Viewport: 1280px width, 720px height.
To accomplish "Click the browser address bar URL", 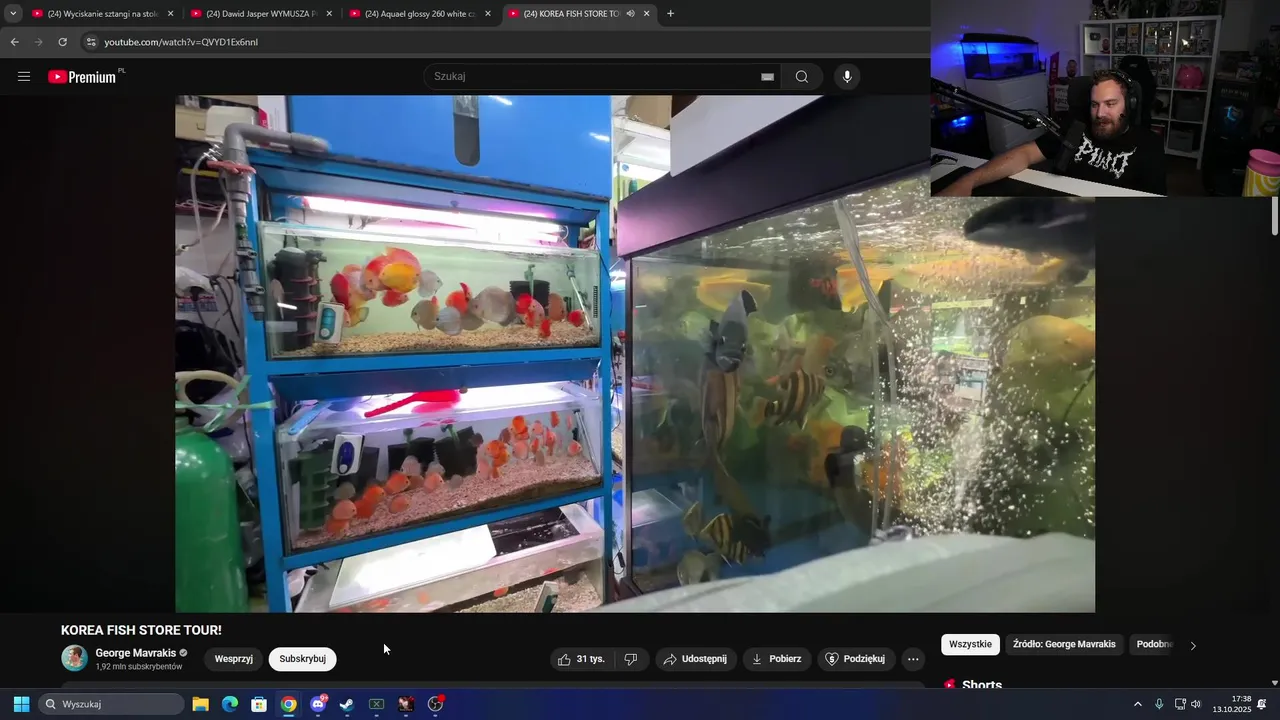I will (181, 42).
